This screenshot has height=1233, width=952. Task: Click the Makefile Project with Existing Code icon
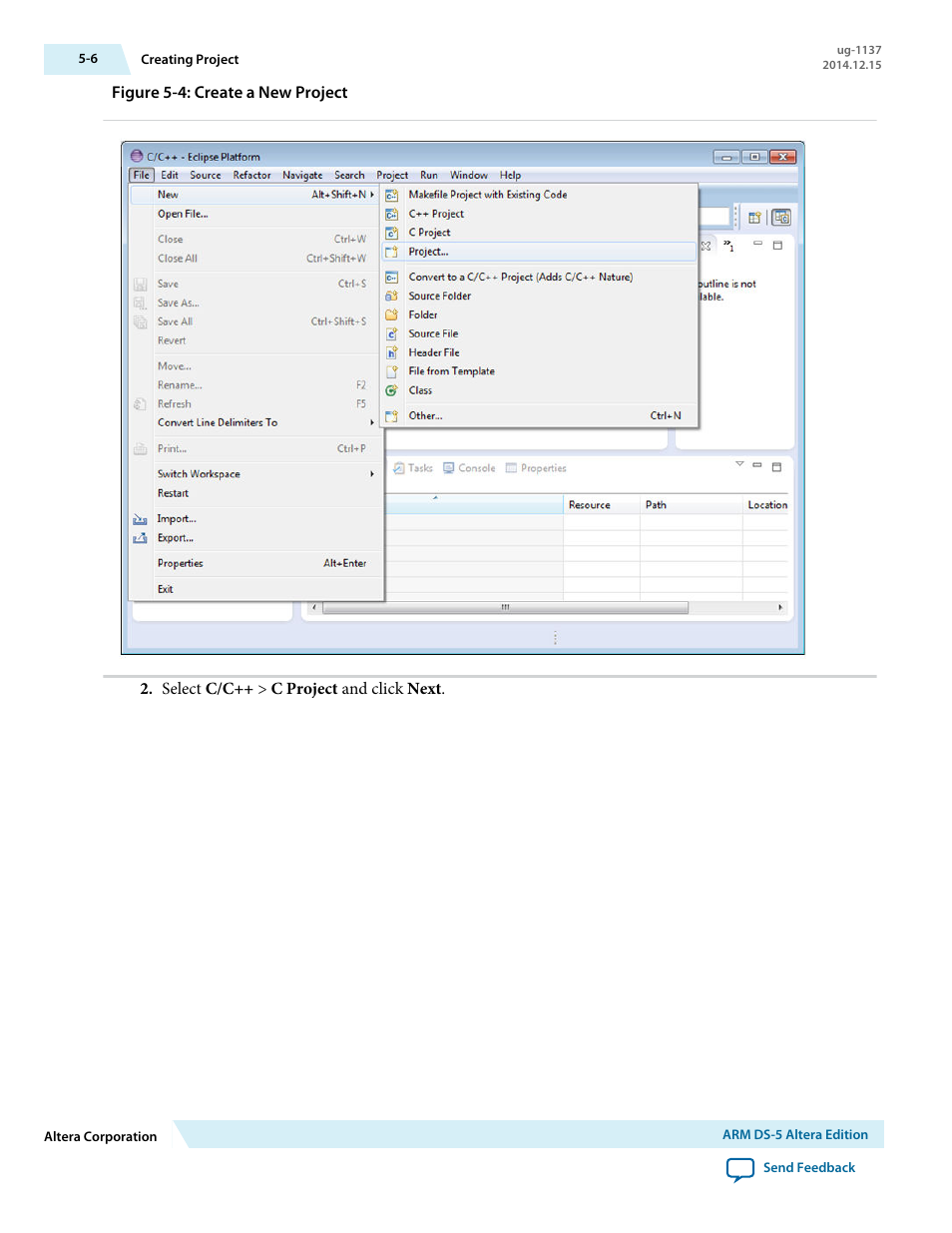point(392,196)
